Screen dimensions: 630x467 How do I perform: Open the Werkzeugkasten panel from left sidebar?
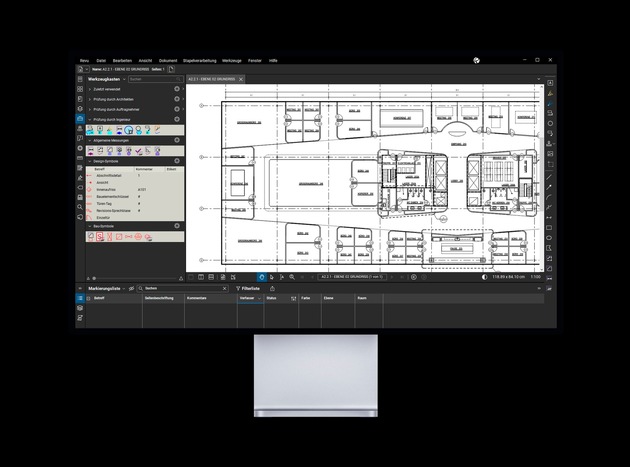tap(80, 119)
